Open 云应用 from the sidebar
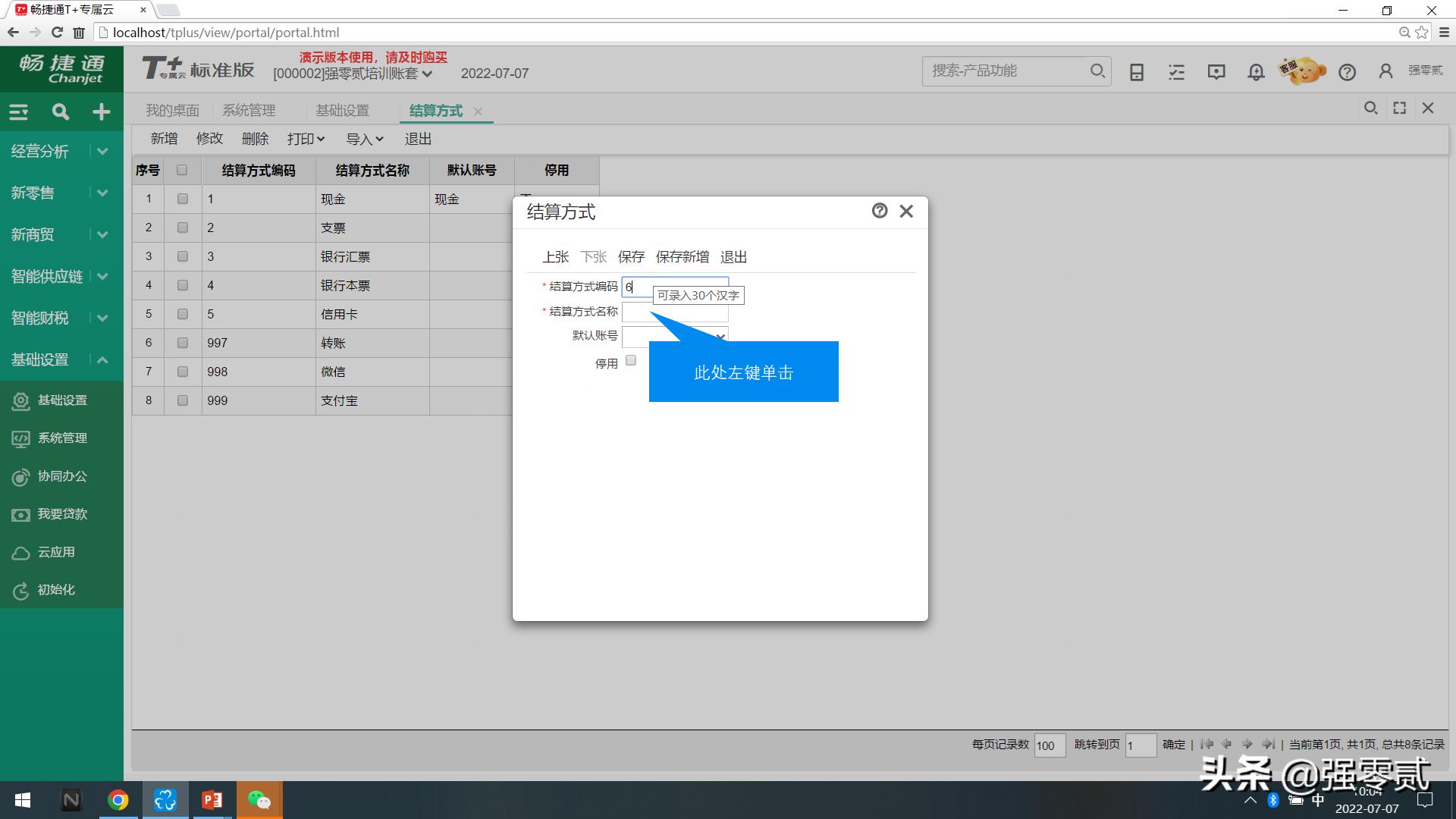The height and width of the screenshot is (819, 1456). [x=20, y=552]
